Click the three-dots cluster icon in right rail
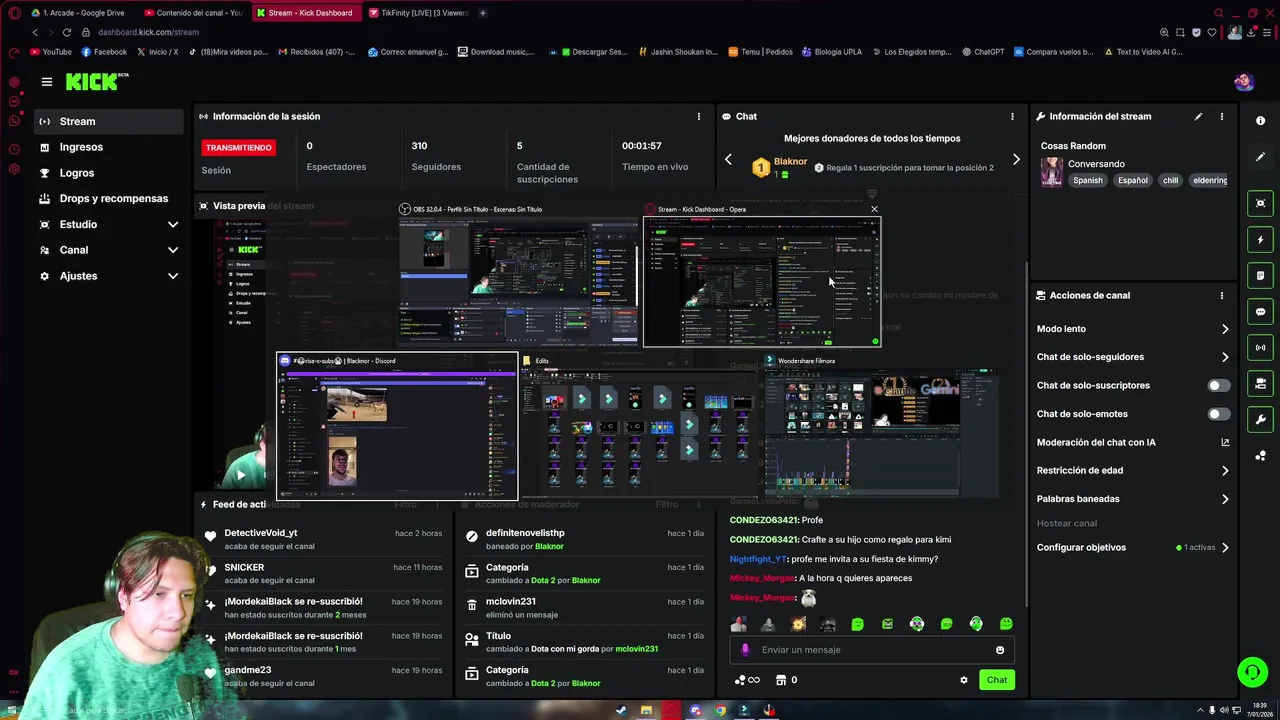Image resolution: width=1280 pixels, height=720 pixels. point(1260,456)
